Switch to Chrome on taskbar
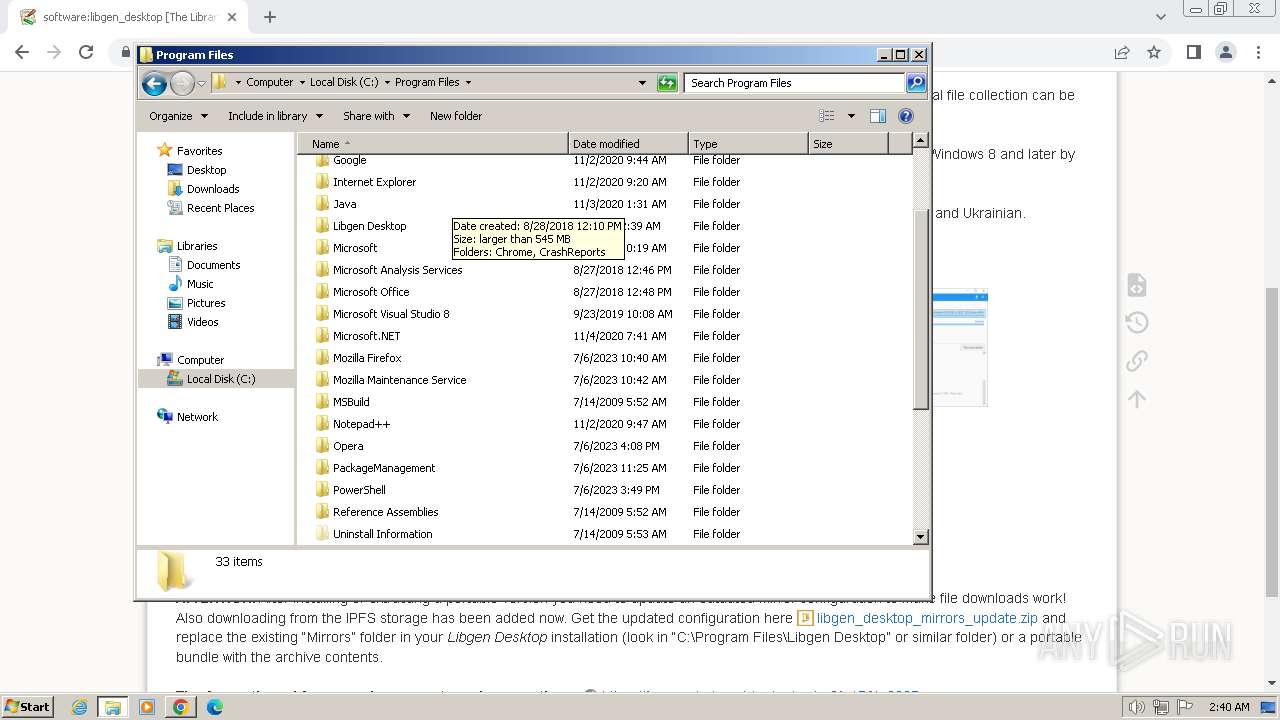This screenshot has width=1280, height=720. click(x=181, y=707)
